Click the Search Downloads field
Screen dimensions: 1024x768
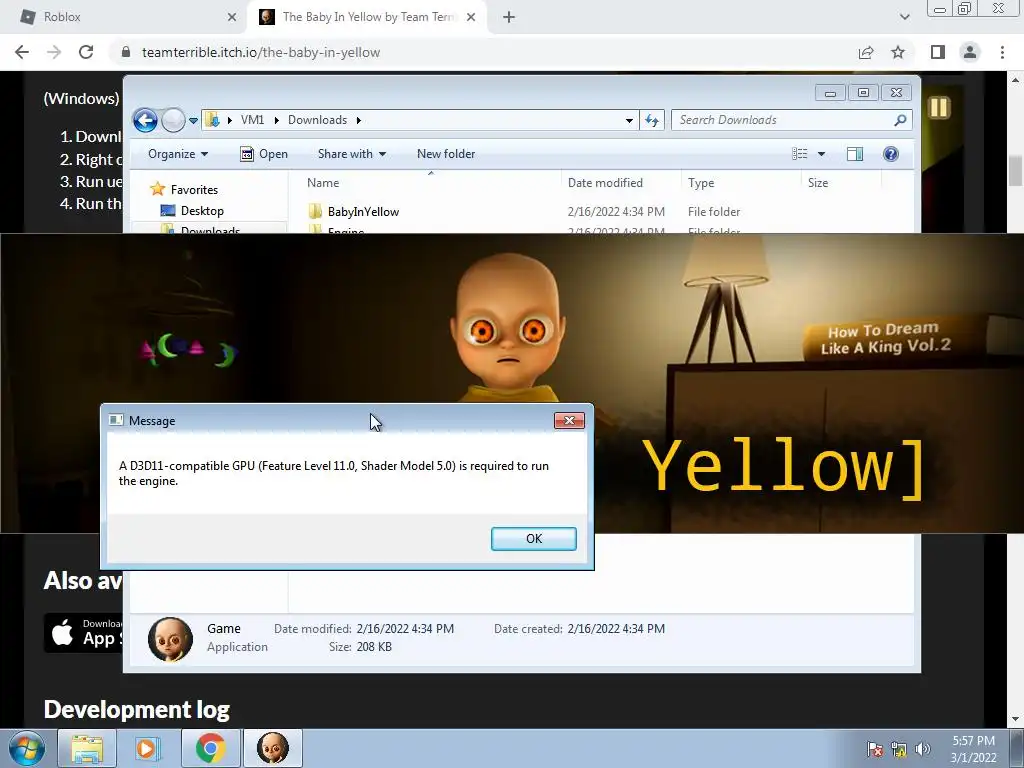(x=784, y=120)
